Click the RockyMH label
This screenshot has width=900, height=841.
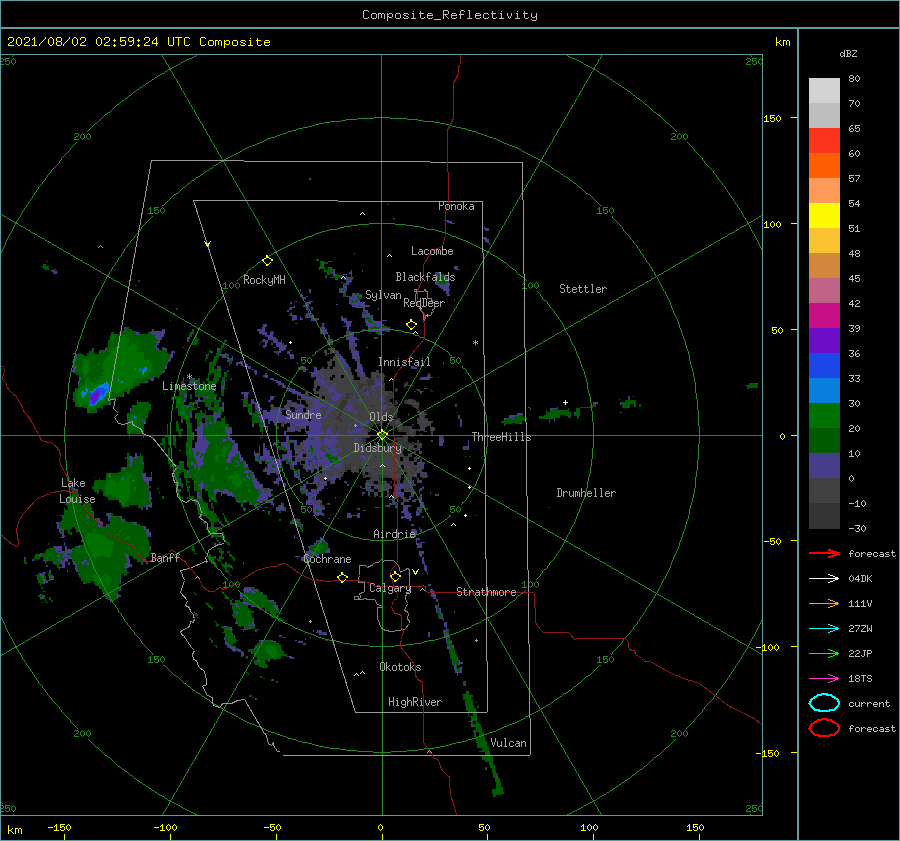(264, 280)
